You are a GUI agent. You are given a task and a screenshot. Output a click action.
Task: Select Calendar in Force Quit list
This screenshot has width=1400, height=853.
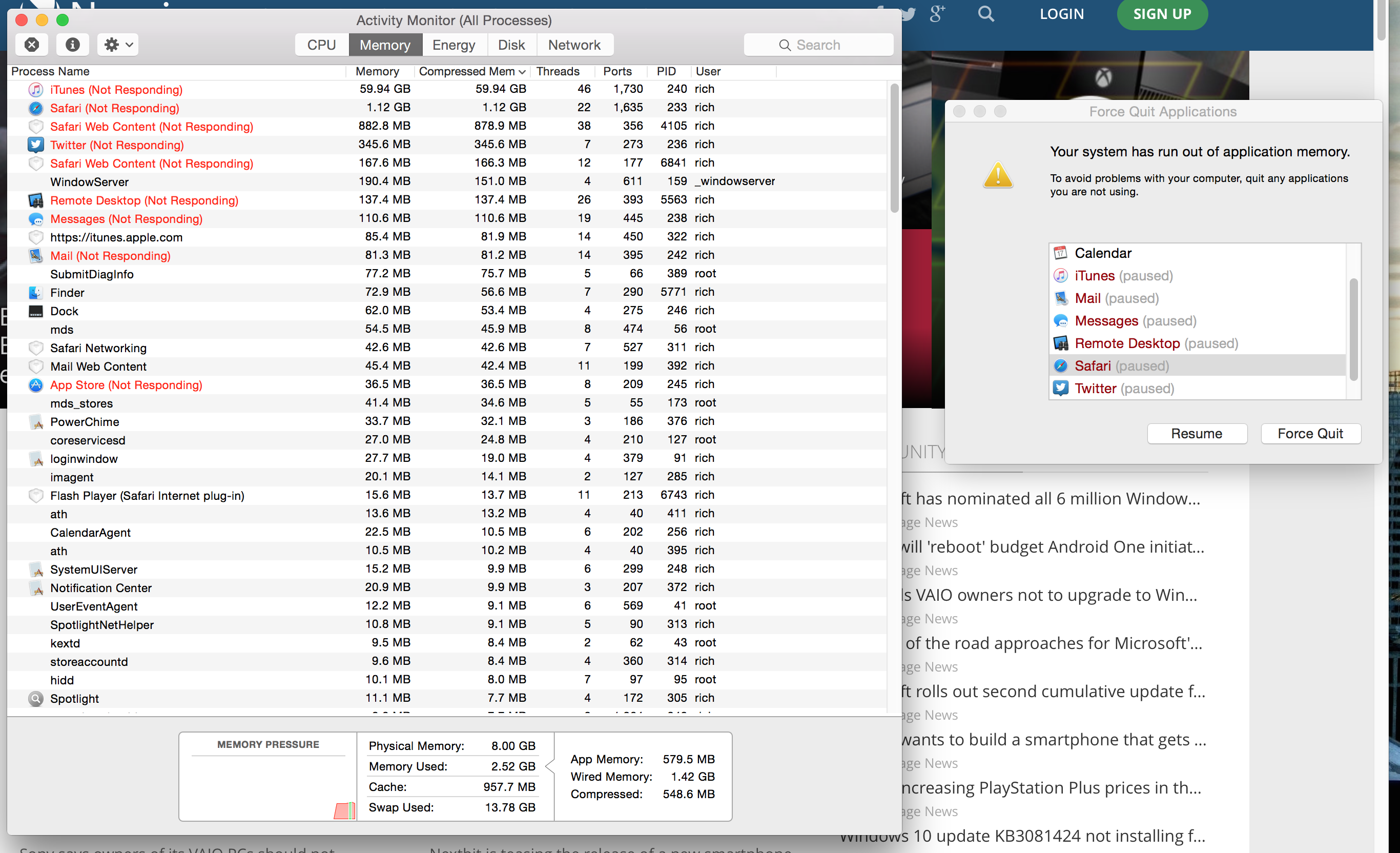click(x=1197, y=253)
